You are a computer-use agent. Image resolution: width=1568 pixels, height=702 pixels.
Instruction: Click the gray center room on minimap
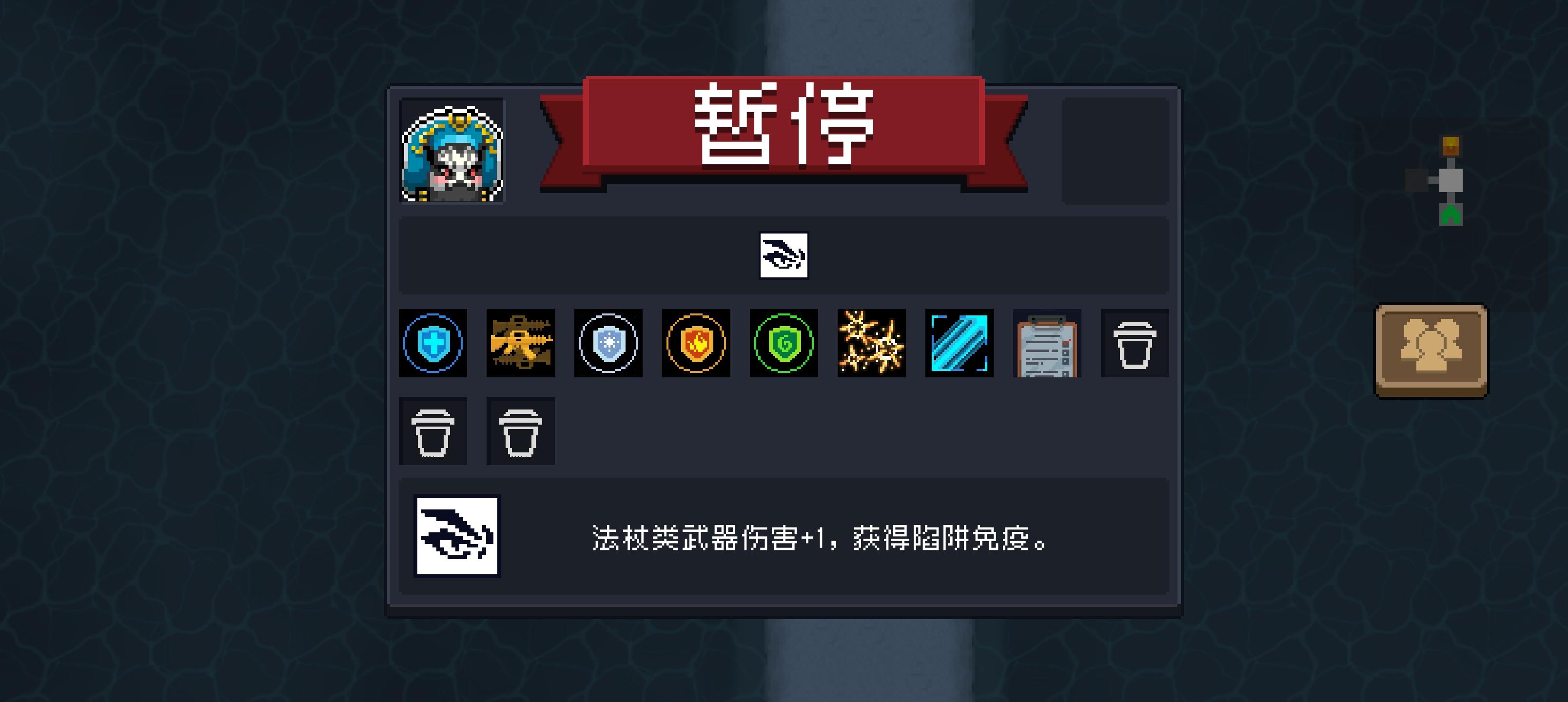tap(1450, 180)
